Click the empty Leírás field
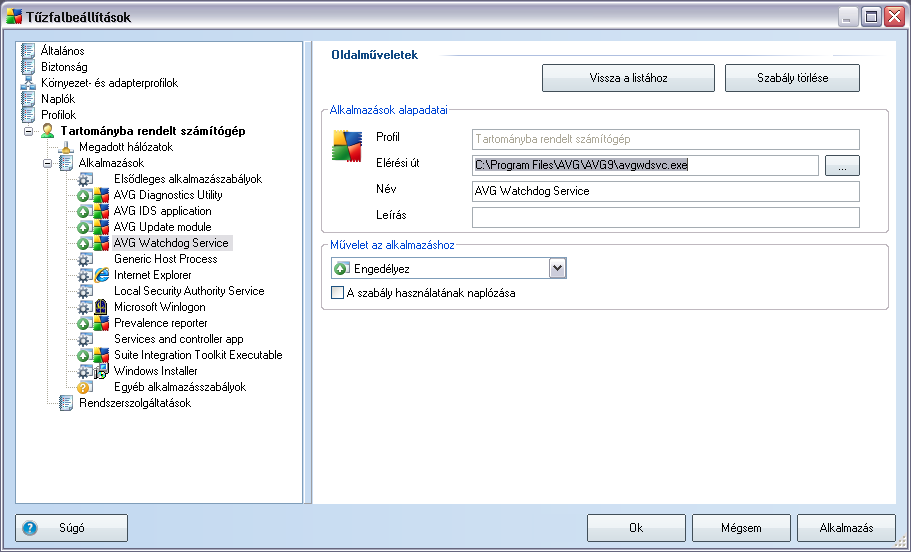The height and width of the screenshot is (552, 911). point(665,217)
